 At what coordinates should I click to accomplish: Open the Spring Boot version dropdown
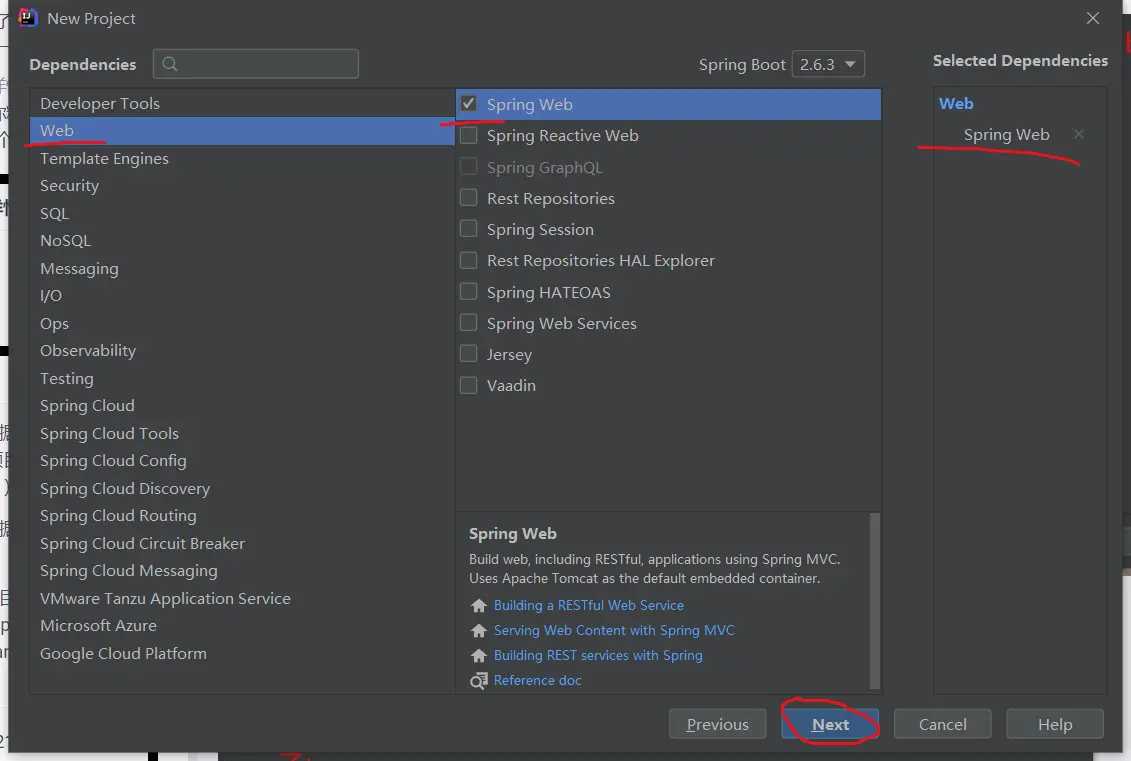(x=828, y=64)
